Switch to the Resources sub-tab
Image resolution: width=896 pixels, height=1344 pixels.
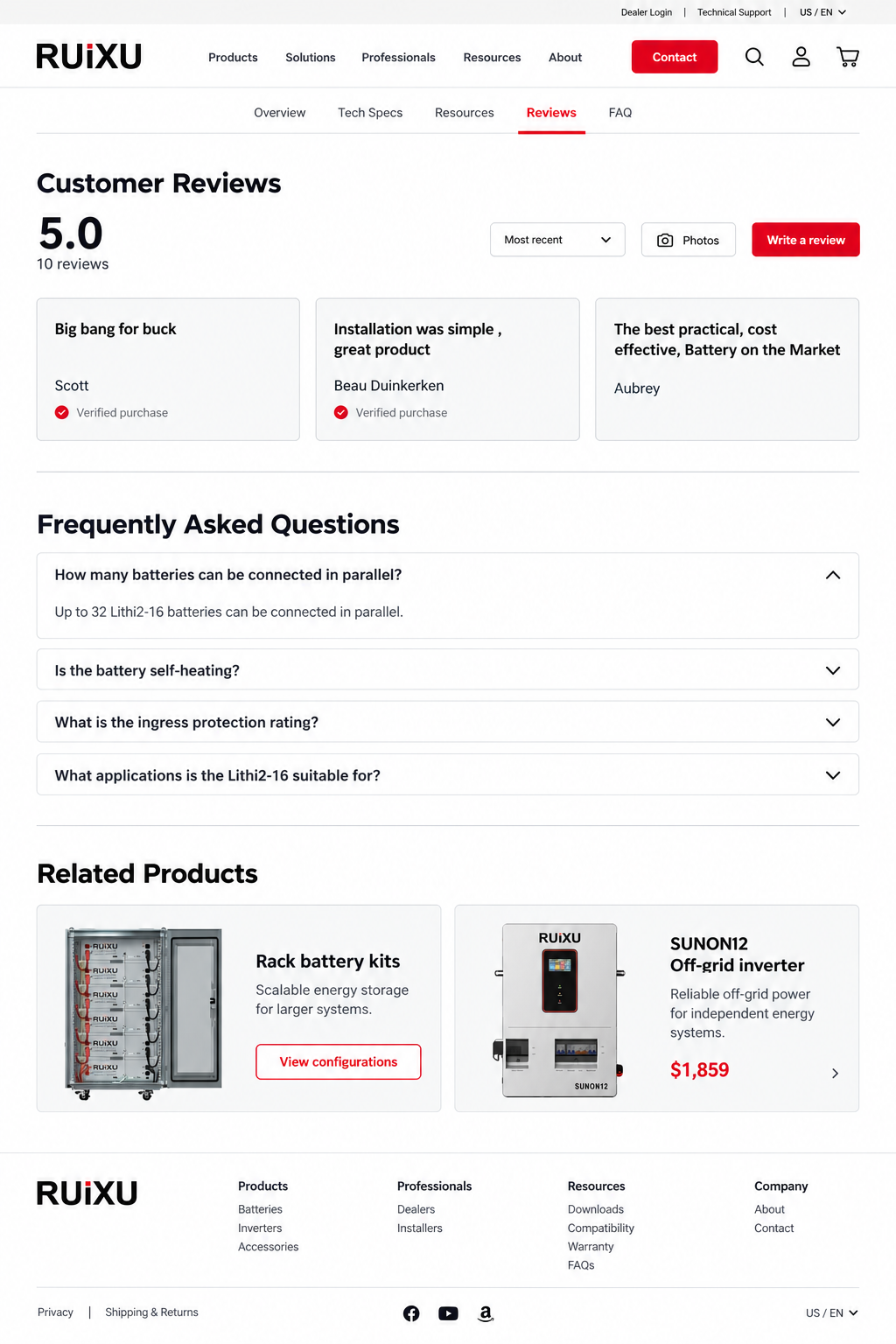[465, 113]
